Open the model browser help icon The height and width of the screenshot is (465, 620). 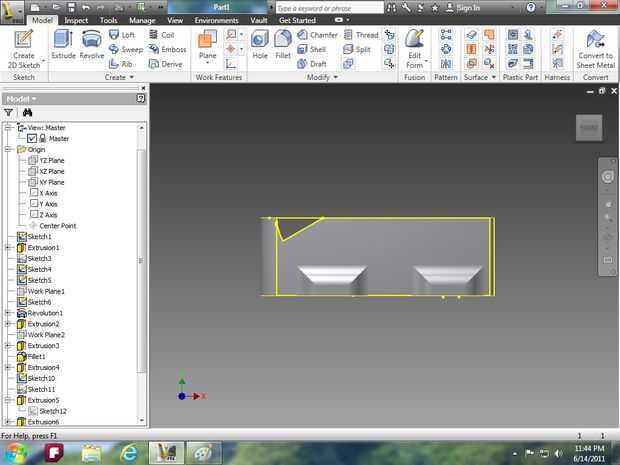(x=141, y=98)
